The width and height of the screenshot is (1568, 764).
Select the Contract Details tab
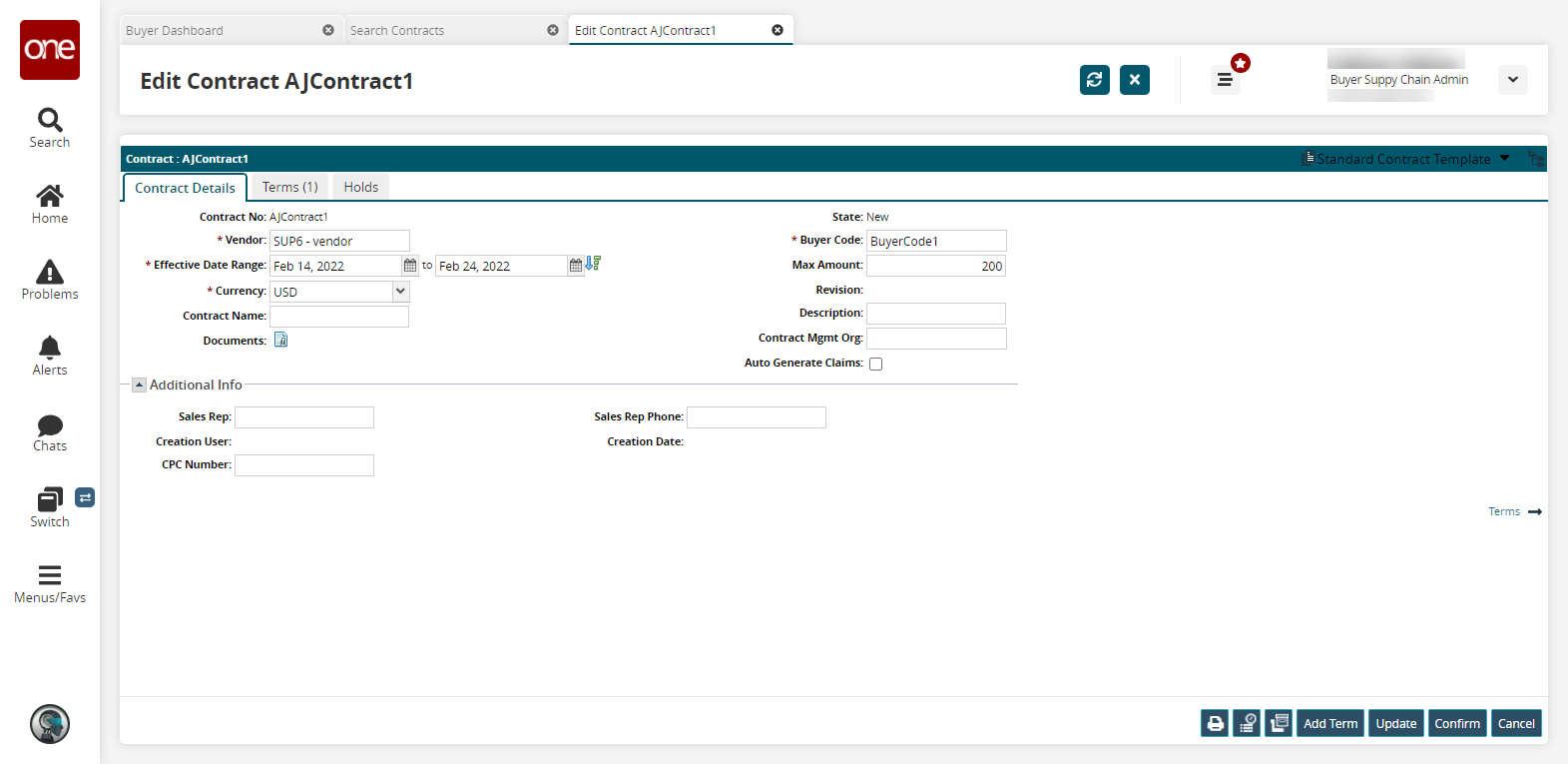(185, 188)
